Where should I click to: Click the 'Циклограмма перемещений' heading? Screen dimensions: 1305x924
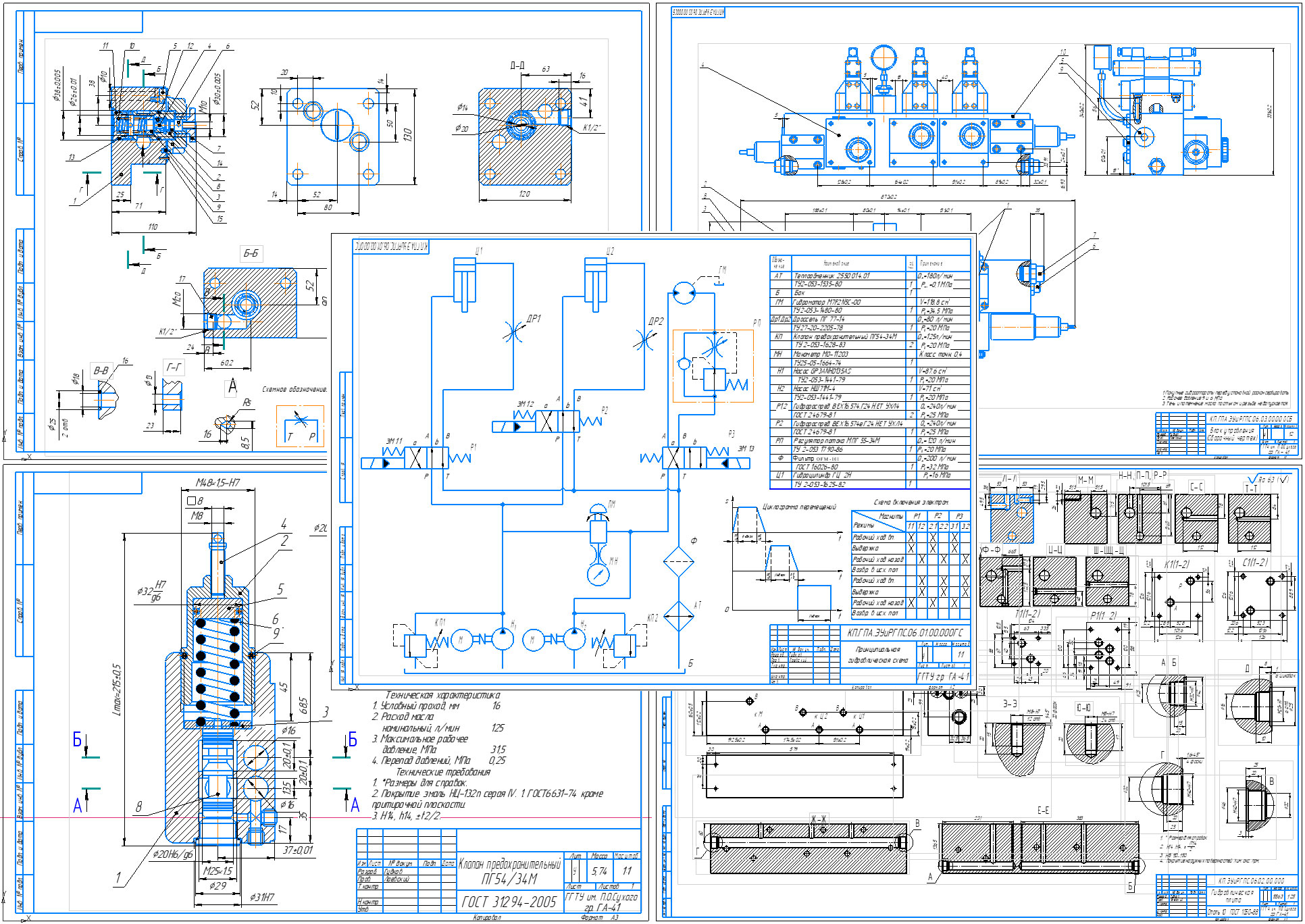[x=799, y=507]
